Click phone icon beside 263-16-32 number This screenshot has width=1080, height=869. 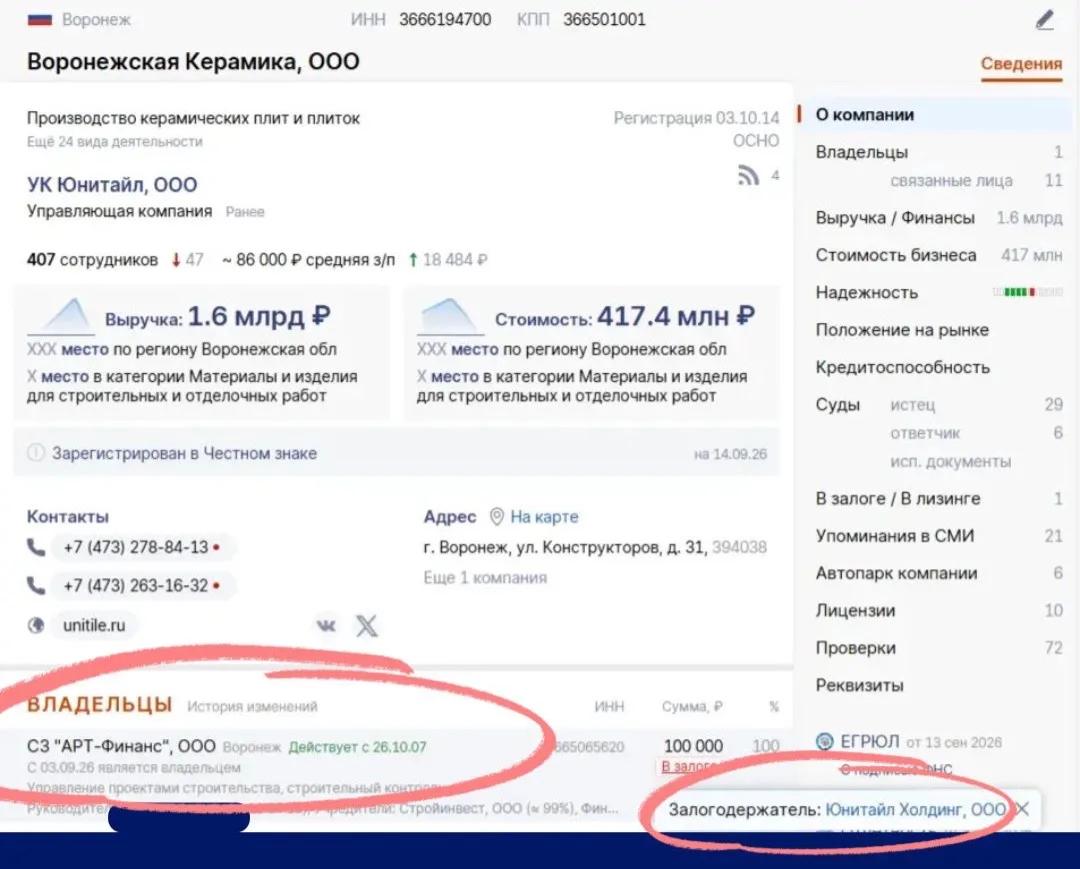[x=36, y=585]
